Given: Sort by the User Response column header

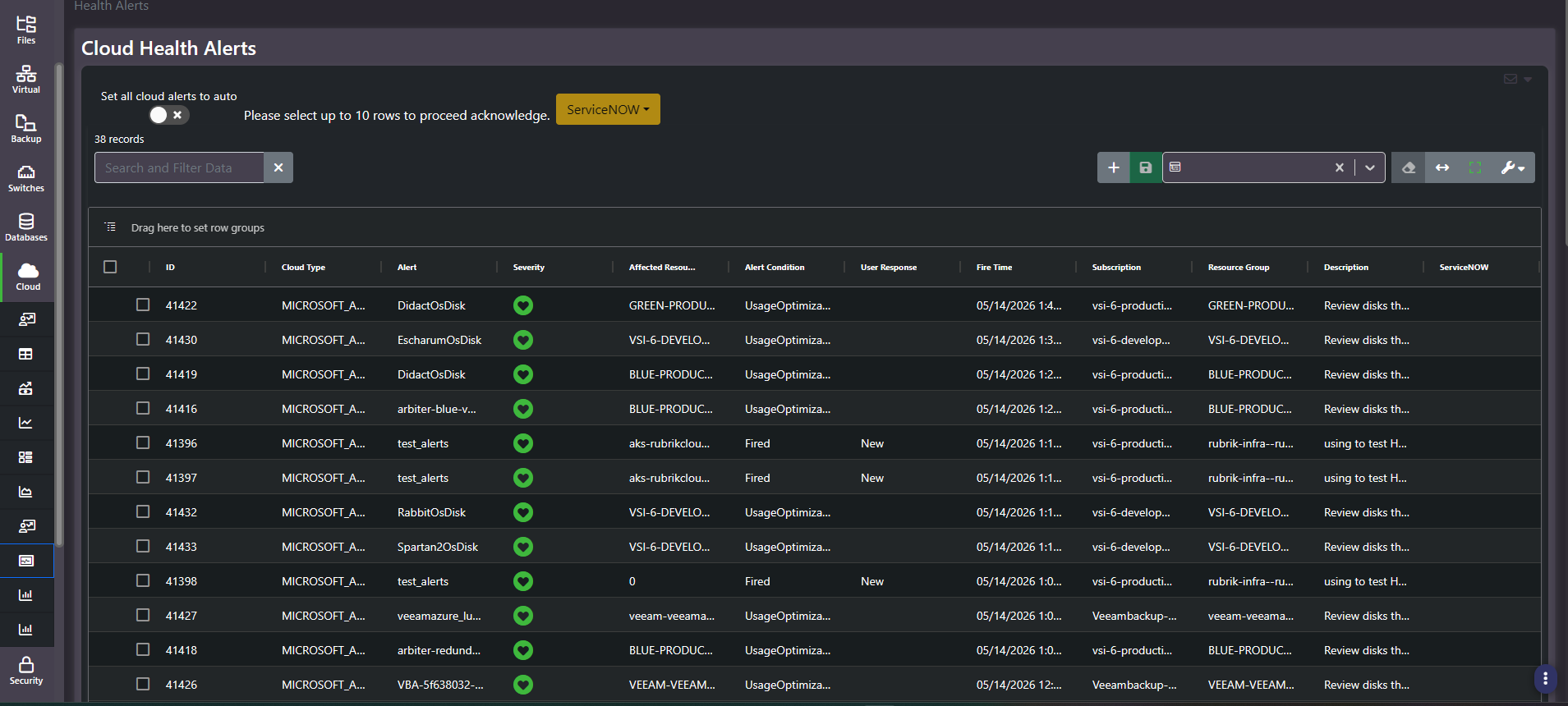Looking at the screenshot, I should (888, 268).
